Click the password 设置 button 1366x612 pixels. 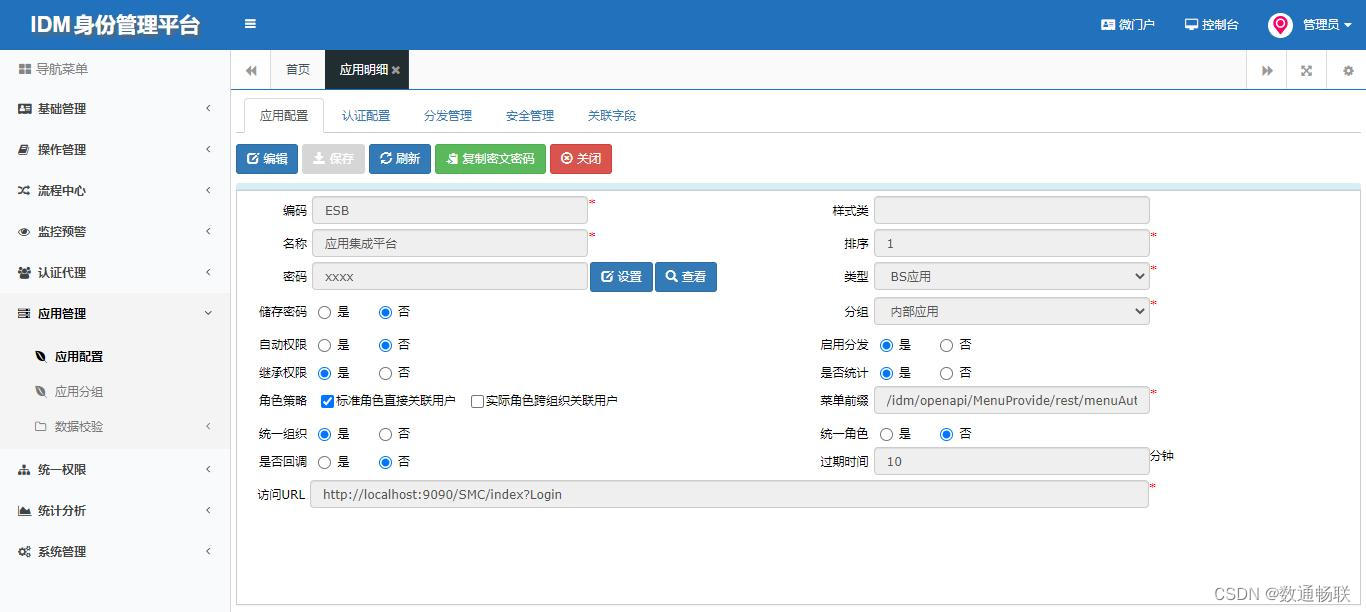point(621,277)
